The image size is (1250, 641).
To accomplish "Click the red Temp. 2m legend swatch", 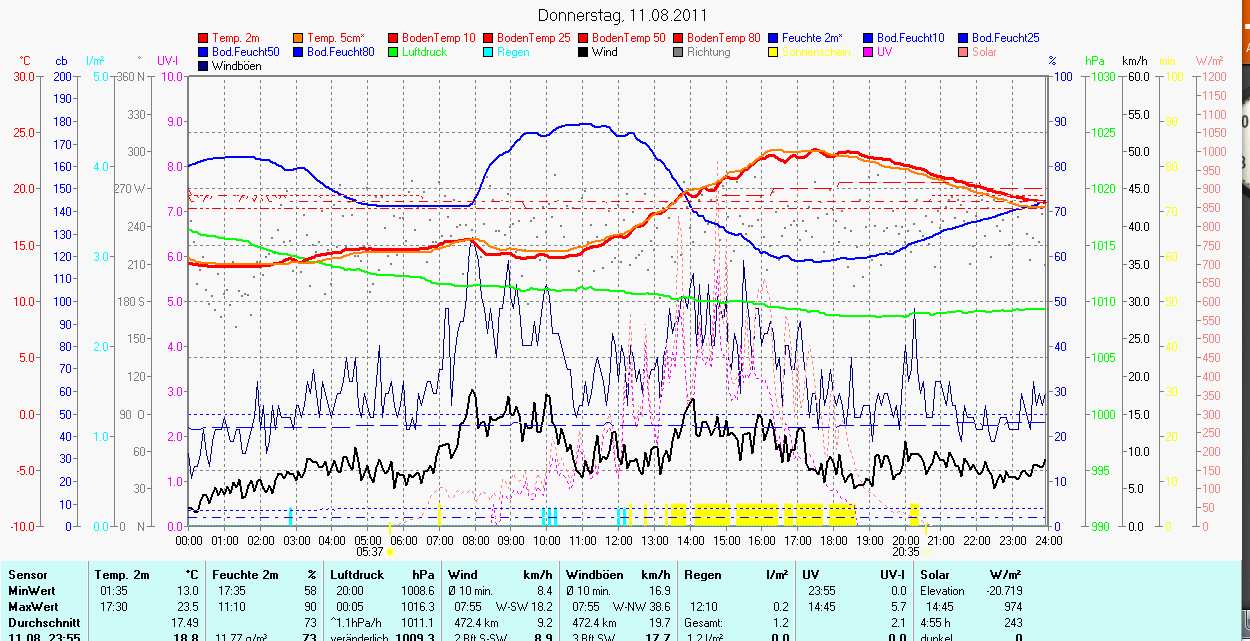I will pos(204,37).
